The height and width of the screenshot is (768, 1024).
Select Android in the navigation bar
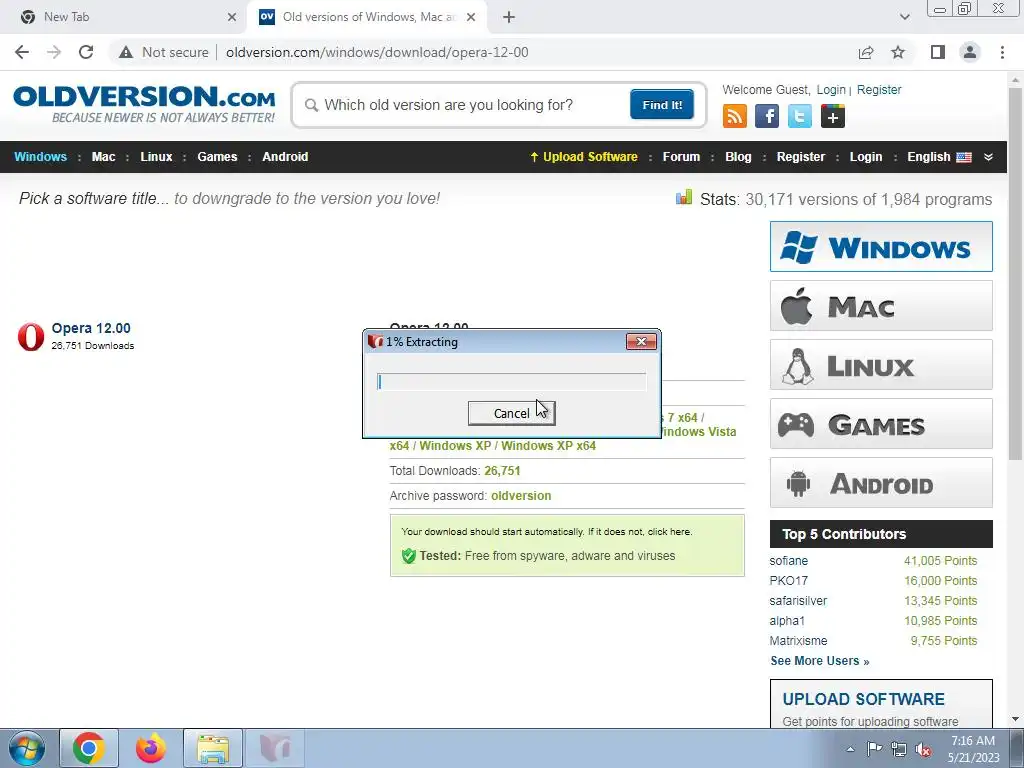[285, 157]
